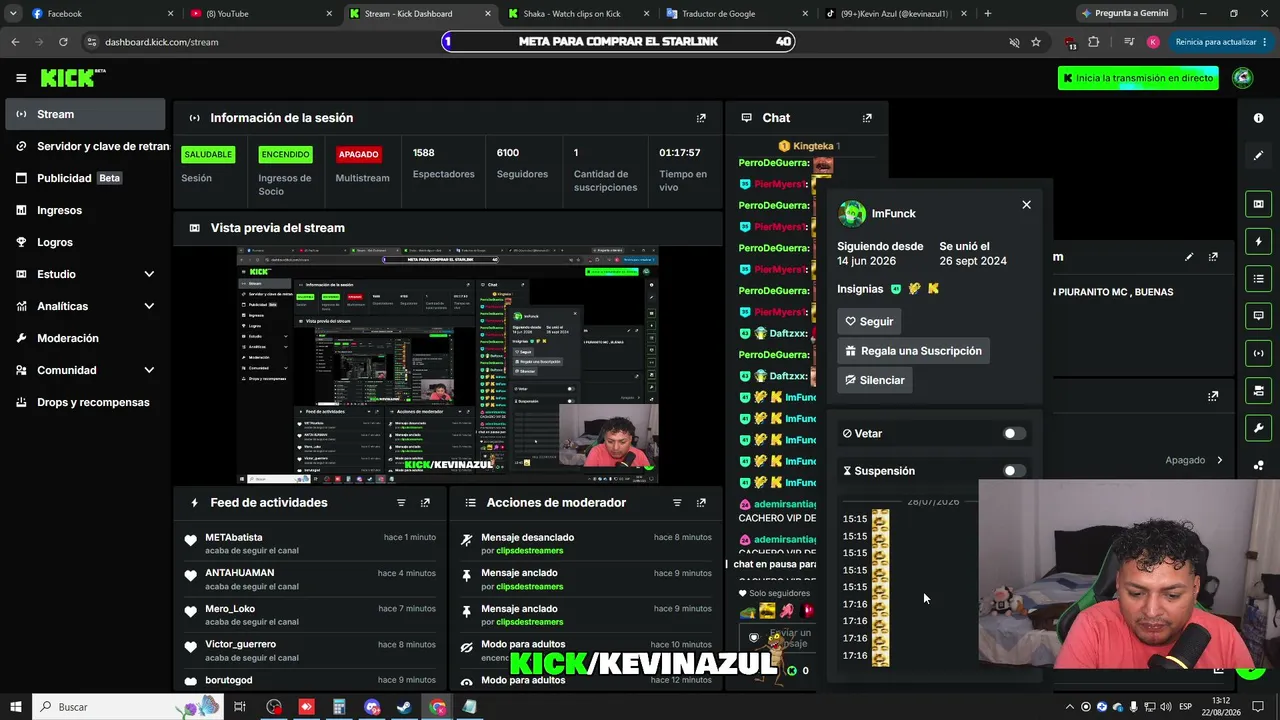Click the METAbatista activity entry
1280x720 pixels.
click(310, 544)
